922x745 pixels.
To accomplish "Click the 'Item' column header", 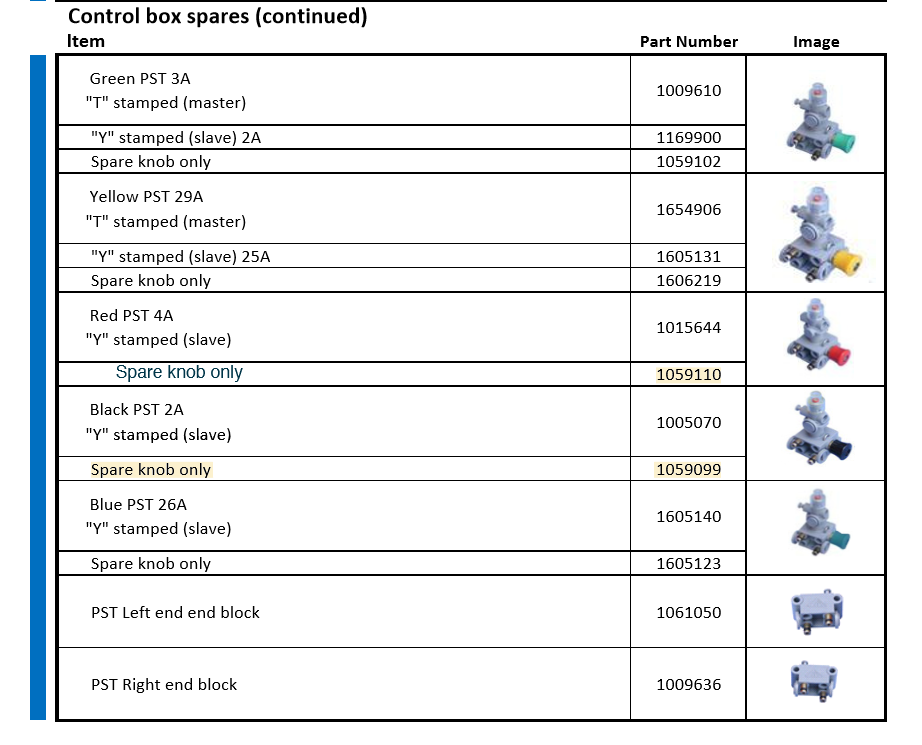I will (x=86, y=41).
